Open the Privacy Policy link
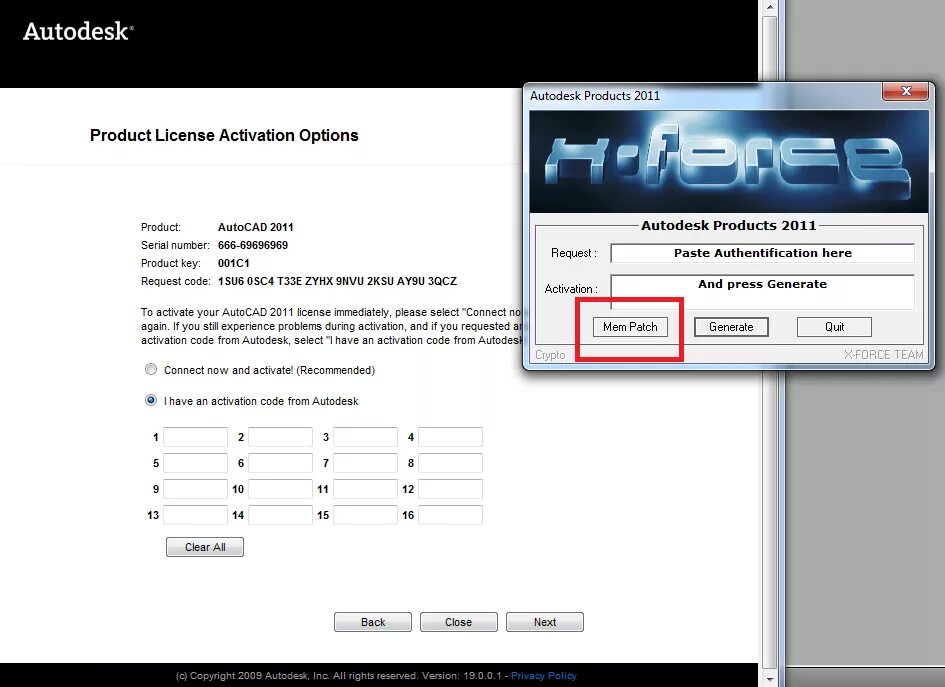 pyautogui.click(x=544, y=676)
